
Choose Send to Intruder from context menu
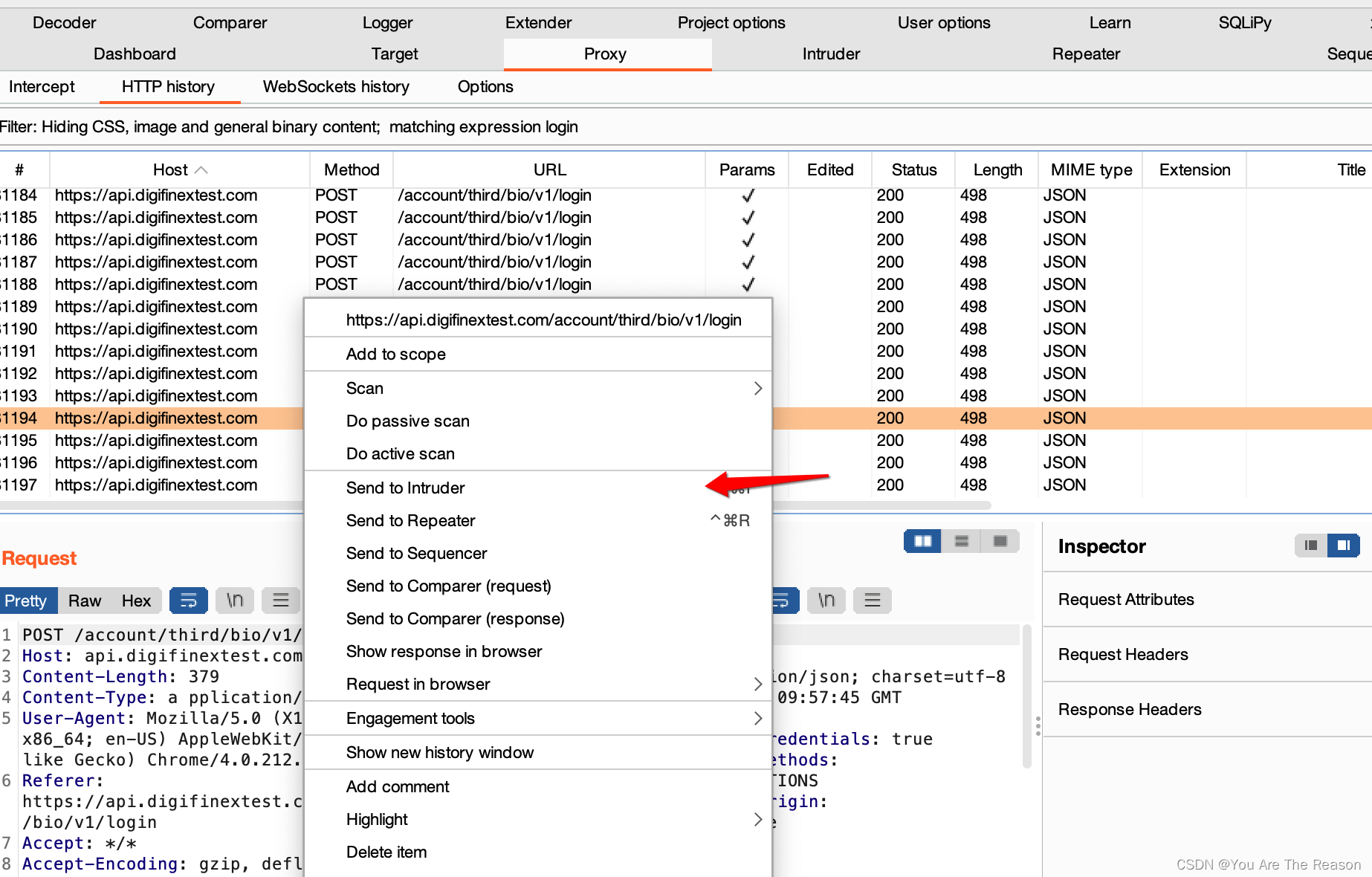(538, 488)
